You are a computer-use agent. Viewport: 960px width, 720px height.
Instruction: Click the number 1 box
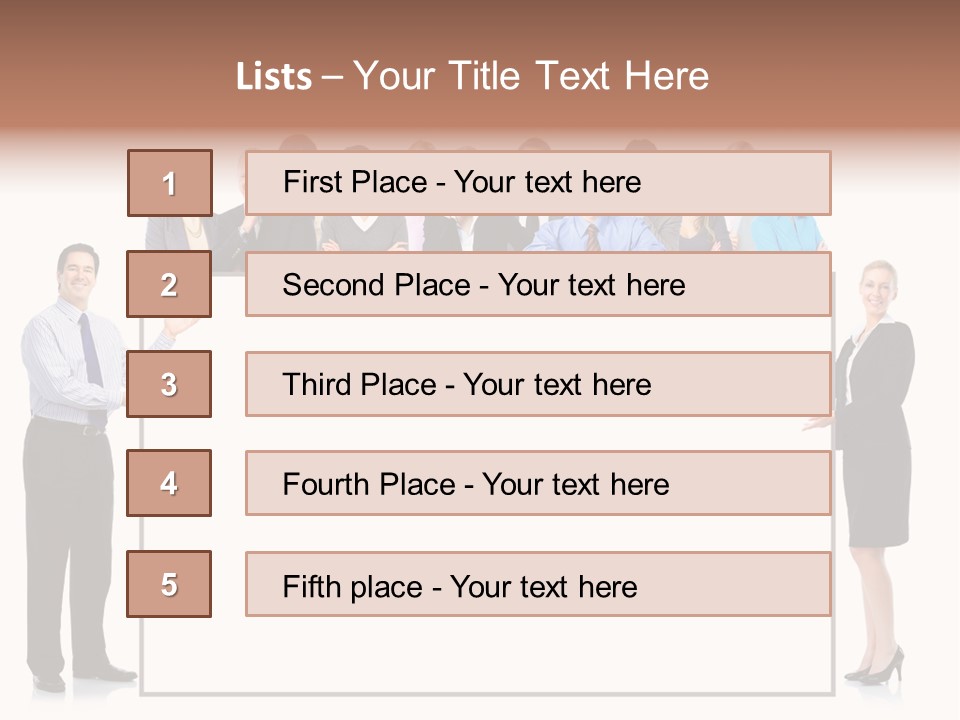[170, 183]
